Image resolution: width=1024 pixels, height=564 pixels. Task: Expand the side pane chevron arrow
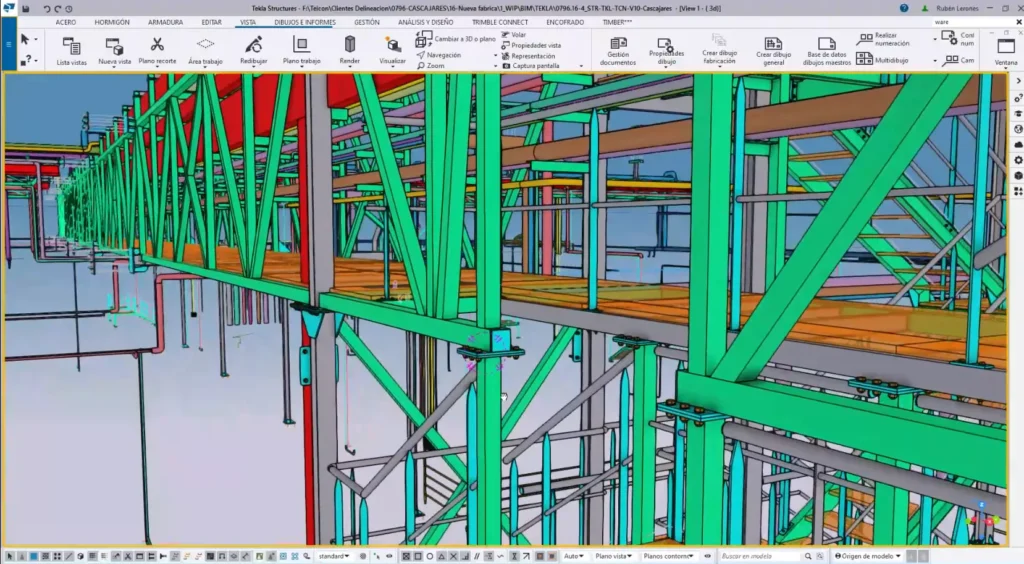[1018, 81]
